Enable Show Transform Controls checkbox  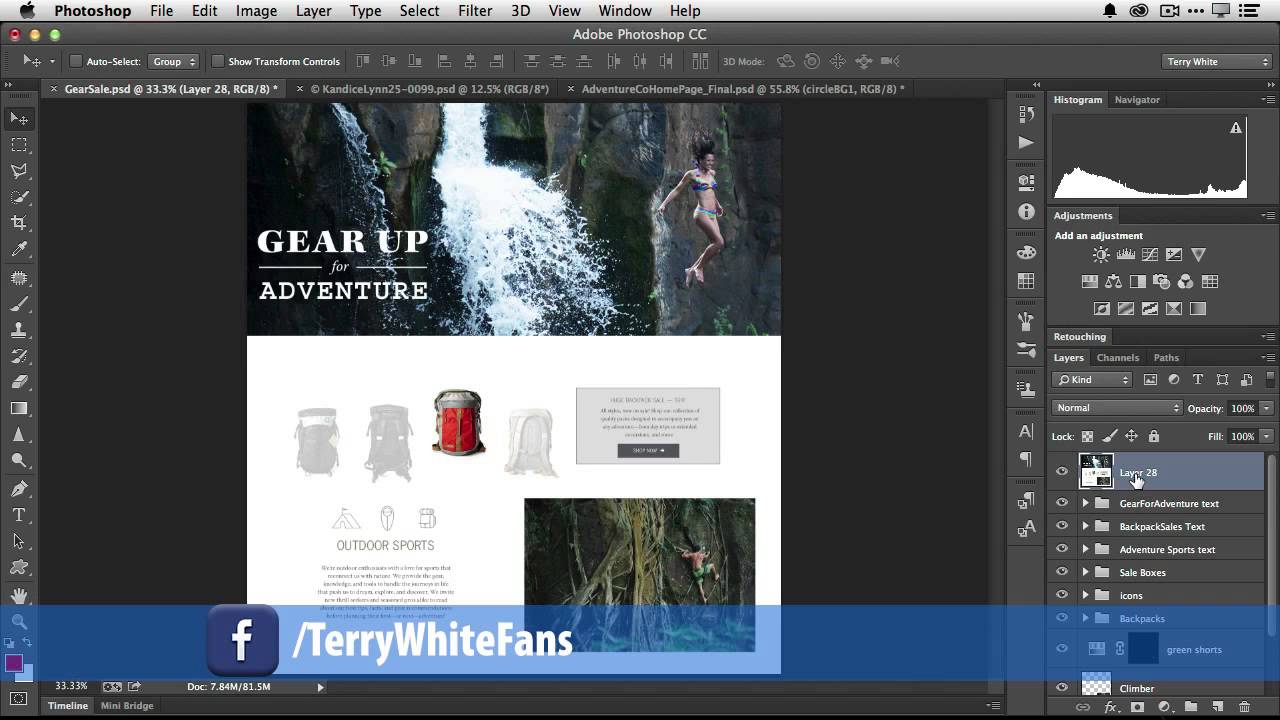coord(217,61)
